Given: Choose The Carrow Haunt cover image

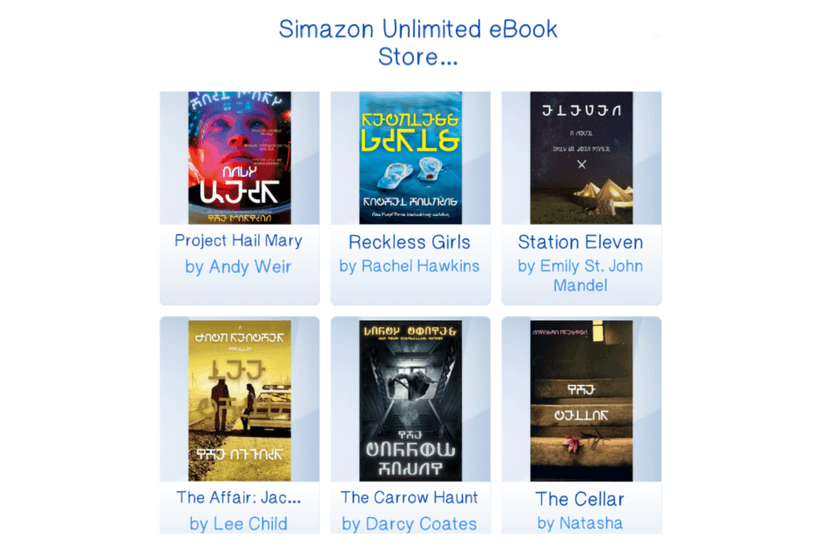Looking at the screenshot, I should coord(411,401).
